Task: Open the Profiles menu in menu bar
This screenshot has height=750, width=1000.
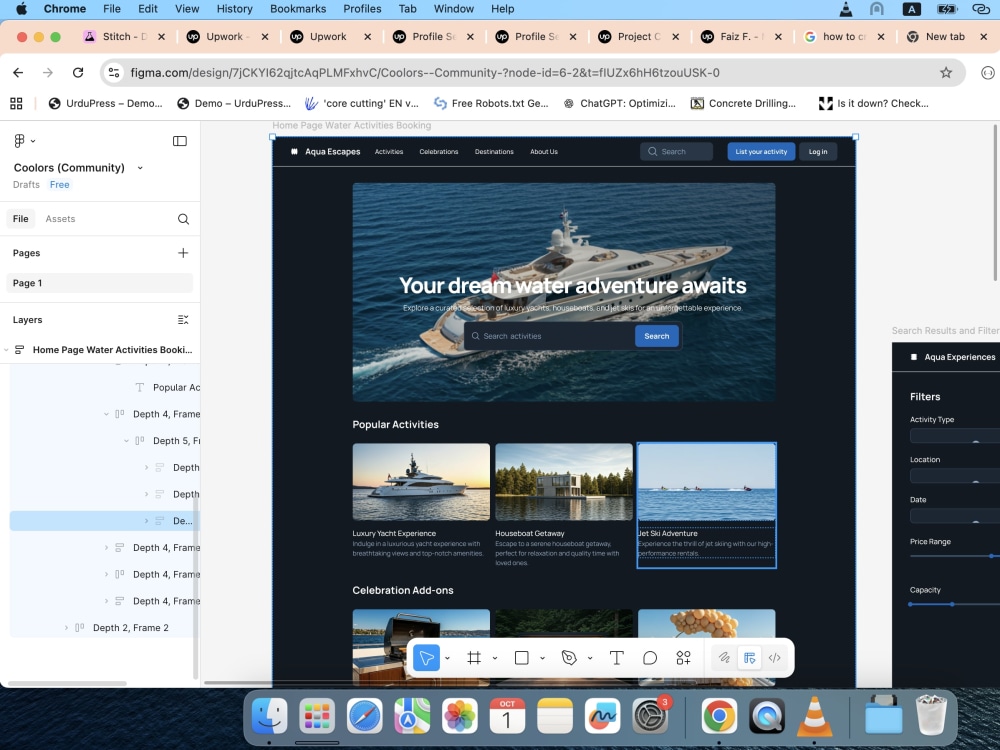Action: [x=362, y=9]
